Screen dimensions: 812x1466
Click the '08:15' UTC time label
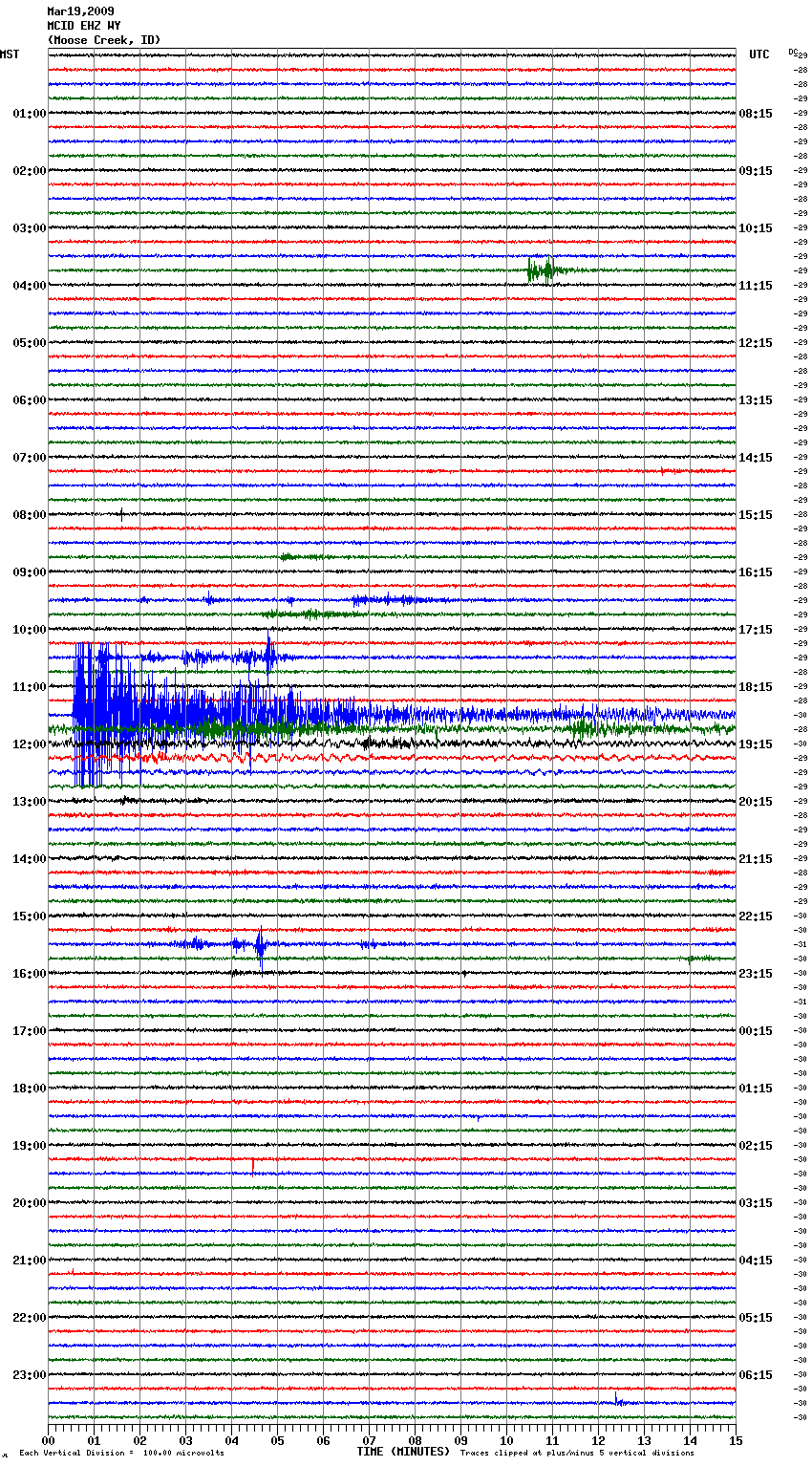point(756,114)
